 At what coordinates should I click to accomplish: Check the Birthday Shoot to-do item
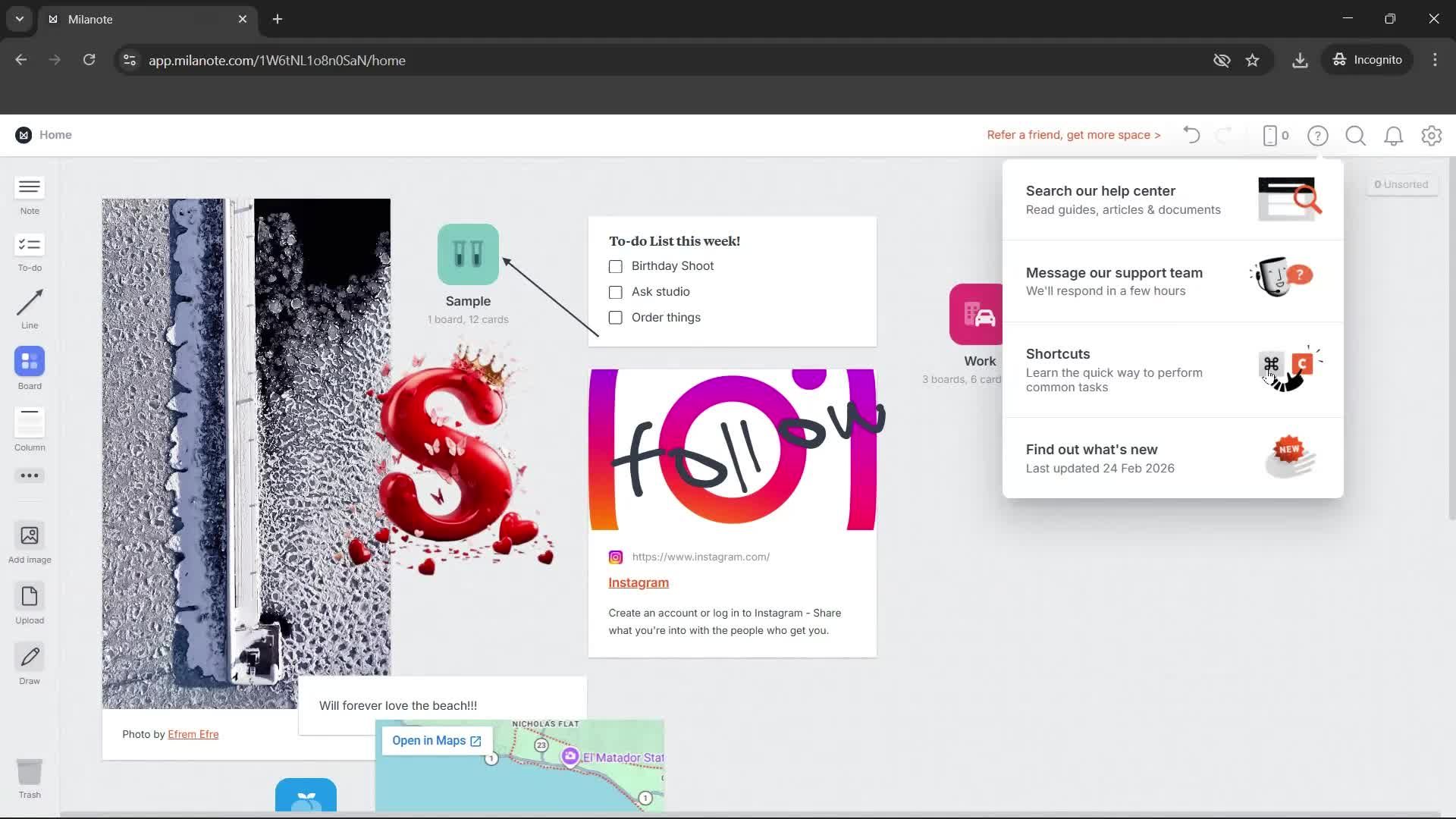tap(615, 267)
